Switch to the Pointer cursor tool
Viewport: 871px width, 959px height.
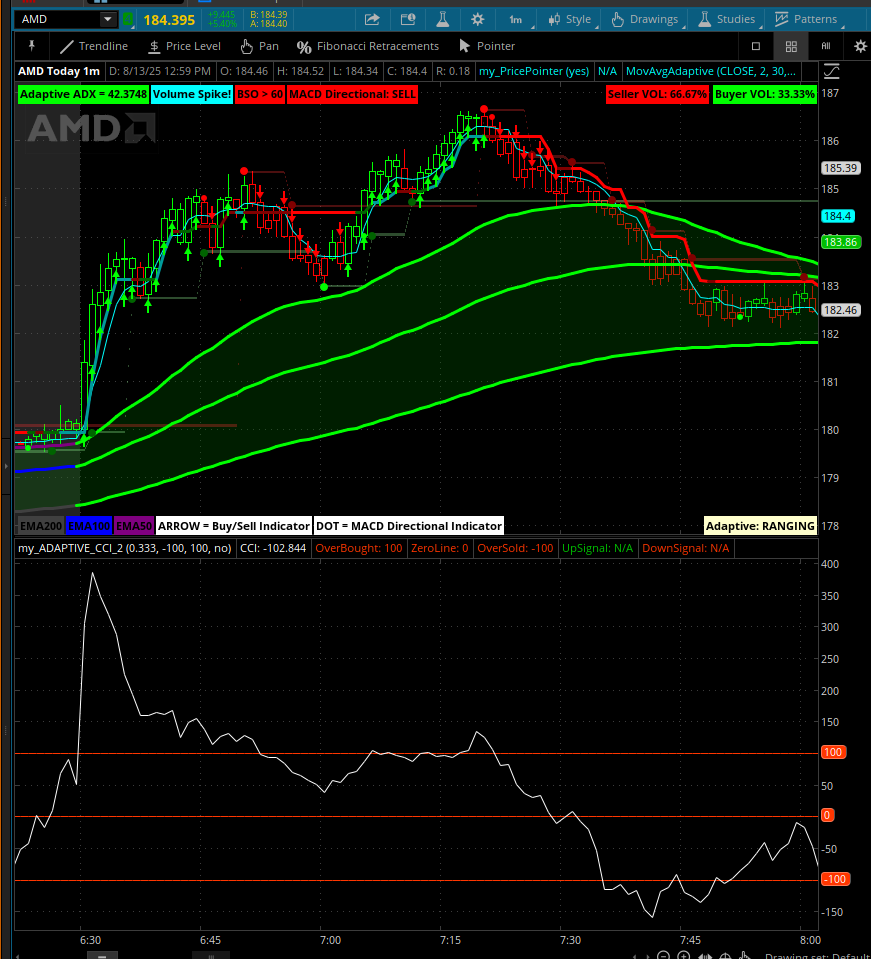pyautogui.click(x=486, y=46)
